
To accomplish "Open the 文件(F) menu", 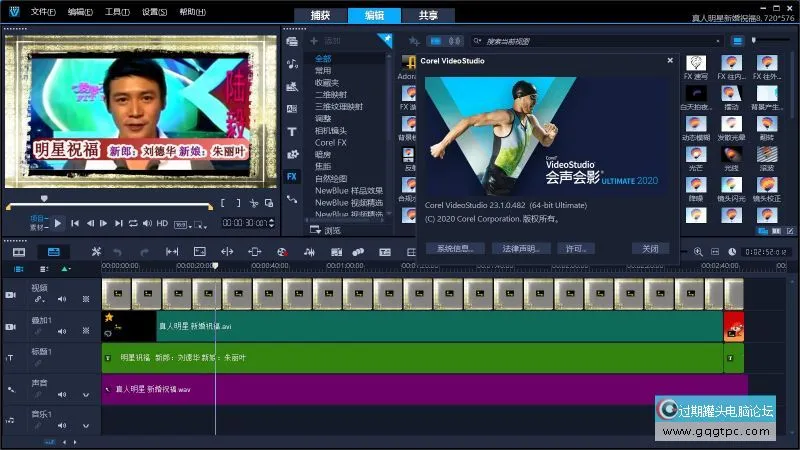I will point(42,12).
